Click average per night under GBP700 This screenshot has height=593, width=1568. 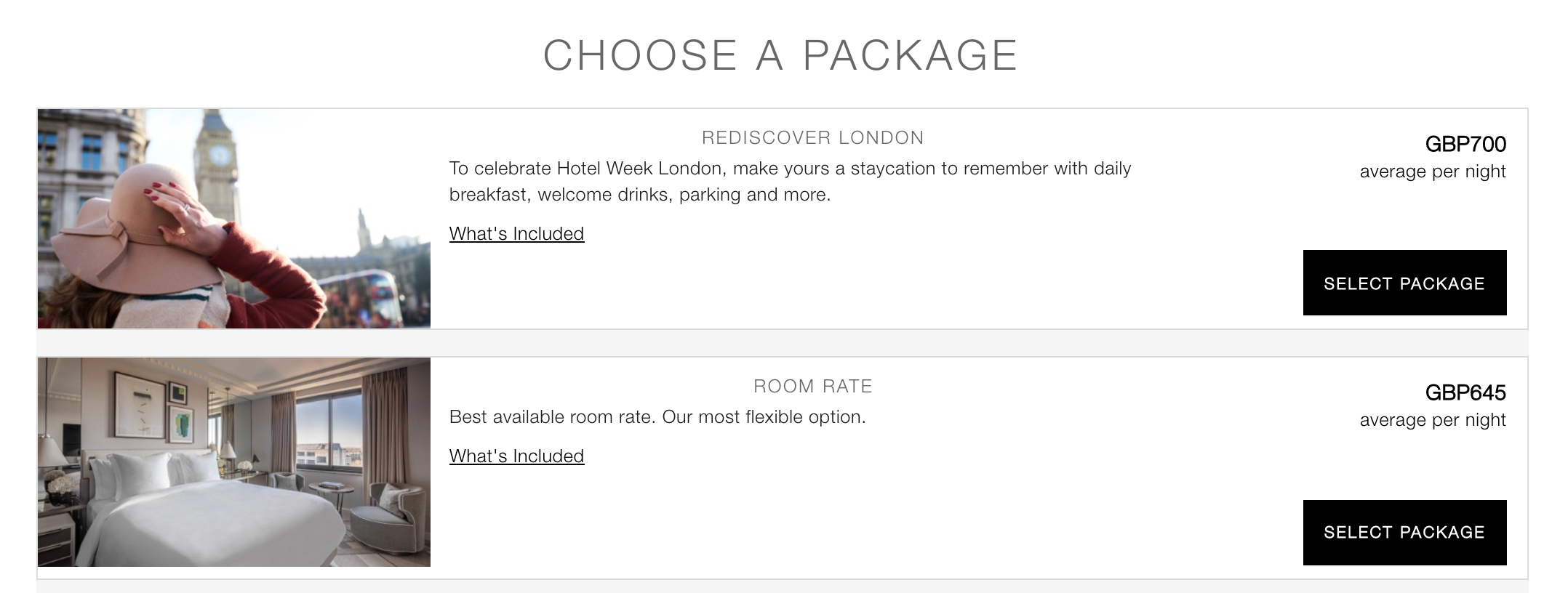[x=1433, y=172]
